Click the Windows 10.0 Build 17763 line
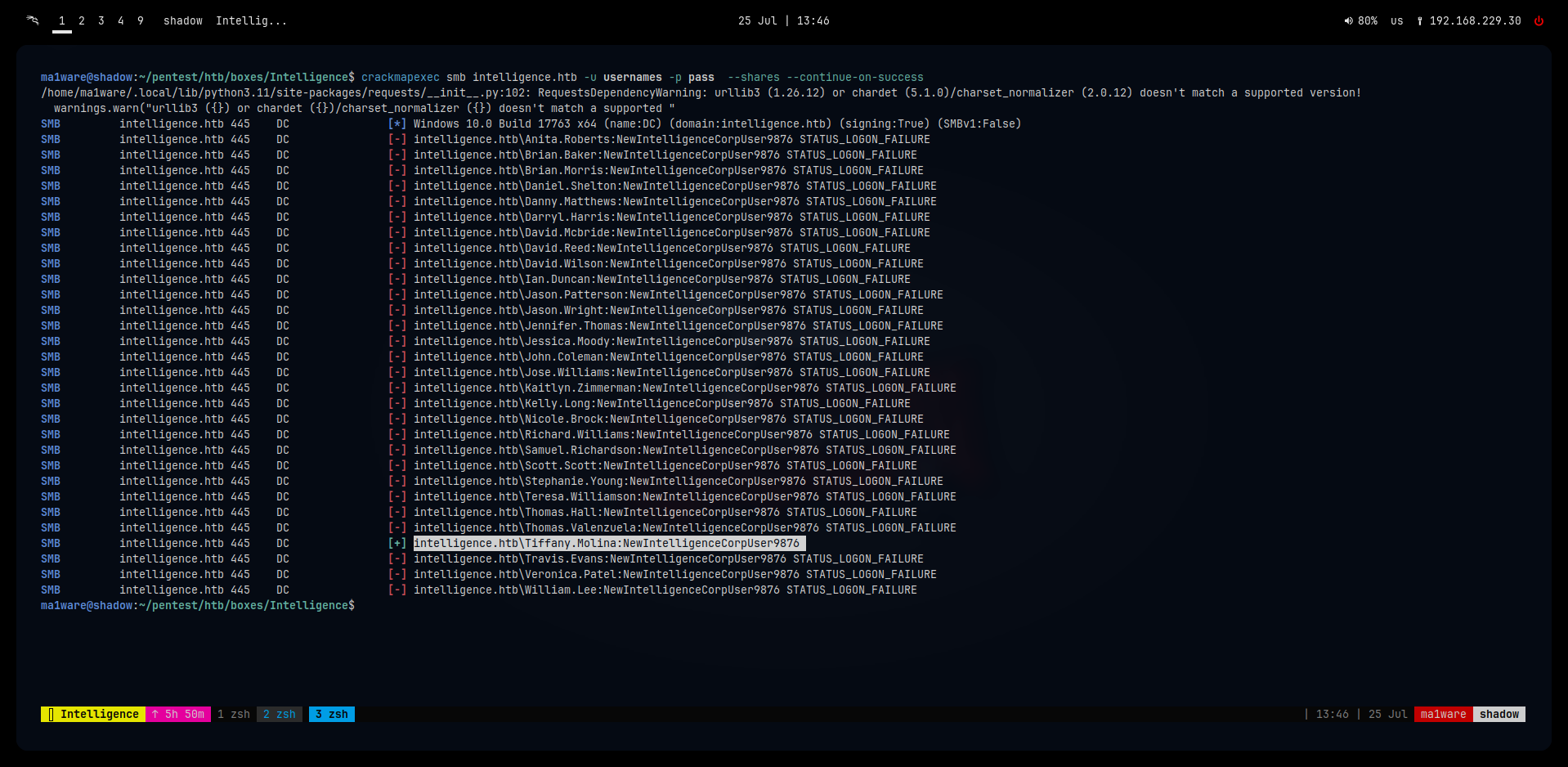This screenshot has width=1568, height=767. pos(717,124)
